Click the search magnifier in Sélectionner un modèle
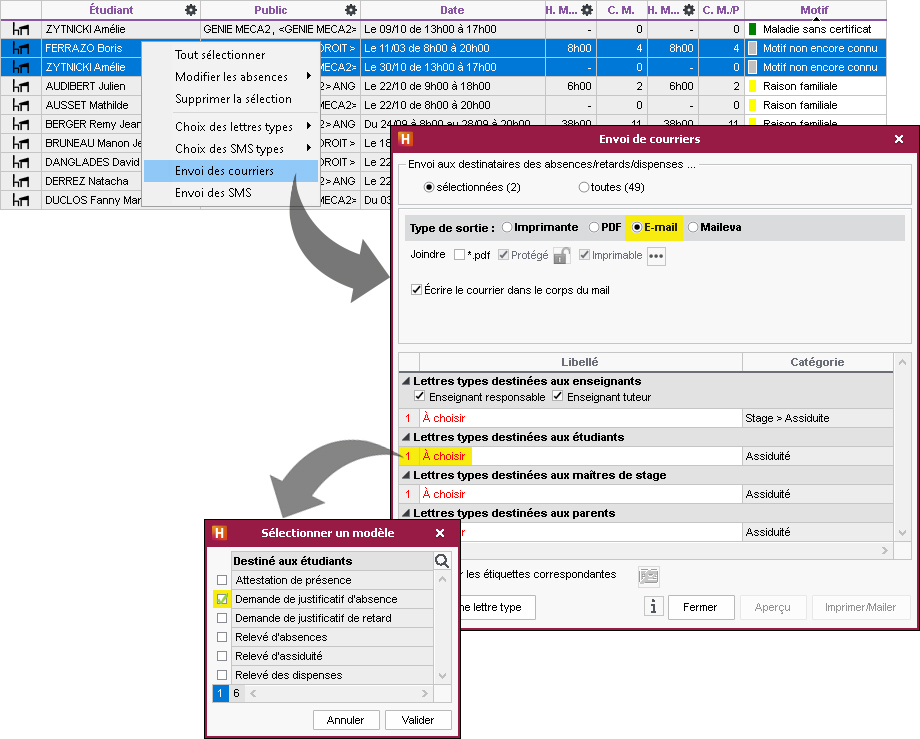 click(442, 561)
